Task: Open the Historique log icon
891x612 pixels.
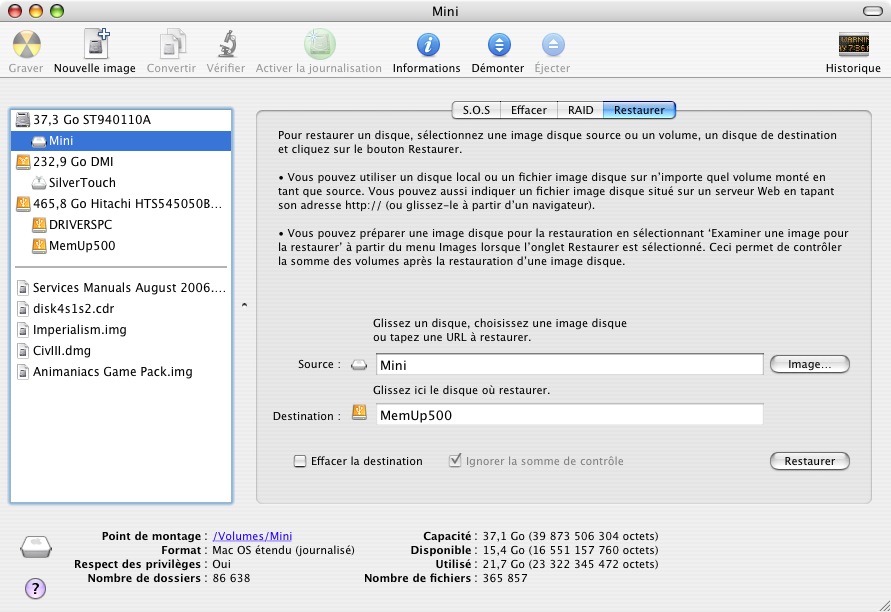Action: 853,44
